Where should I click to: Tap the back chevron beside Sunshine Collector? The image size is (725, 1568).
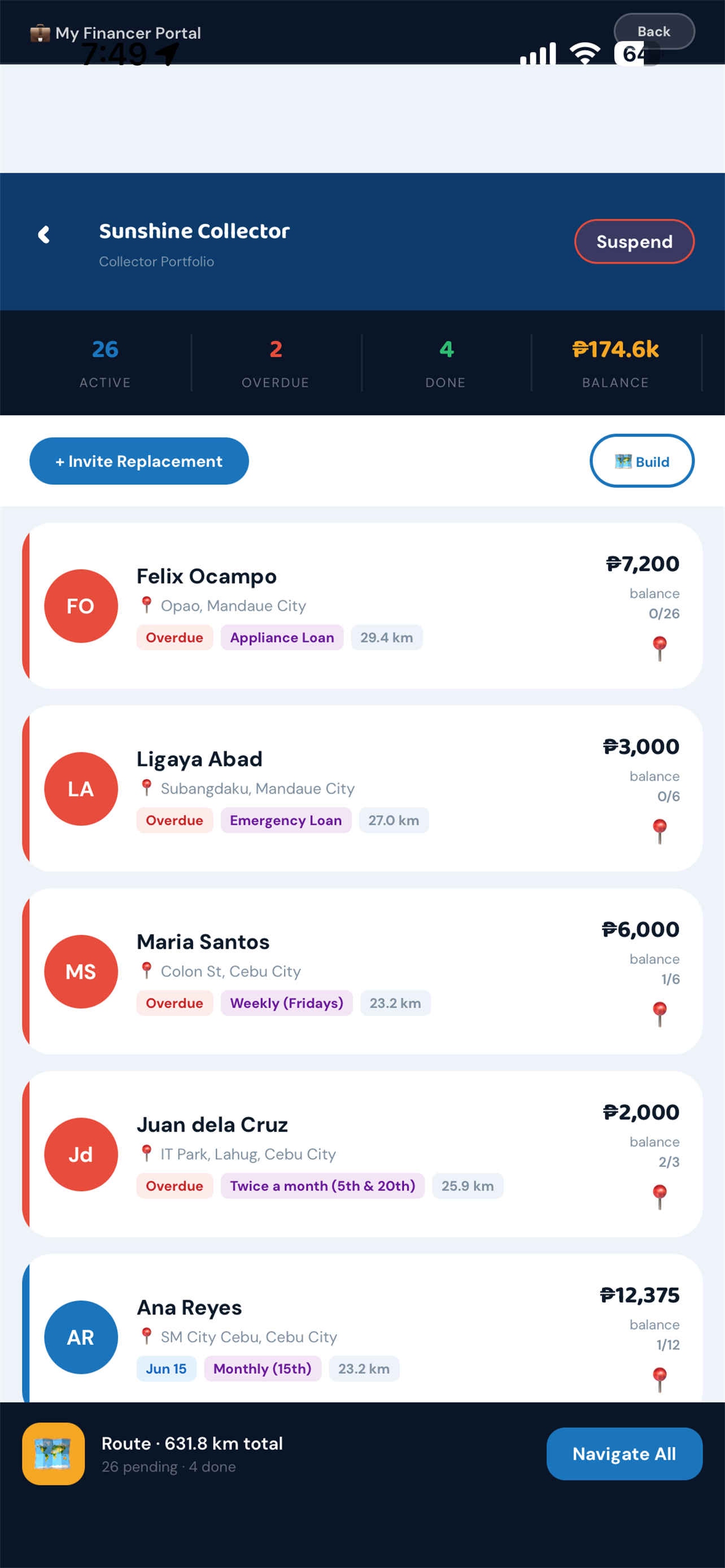pos(44,235)
